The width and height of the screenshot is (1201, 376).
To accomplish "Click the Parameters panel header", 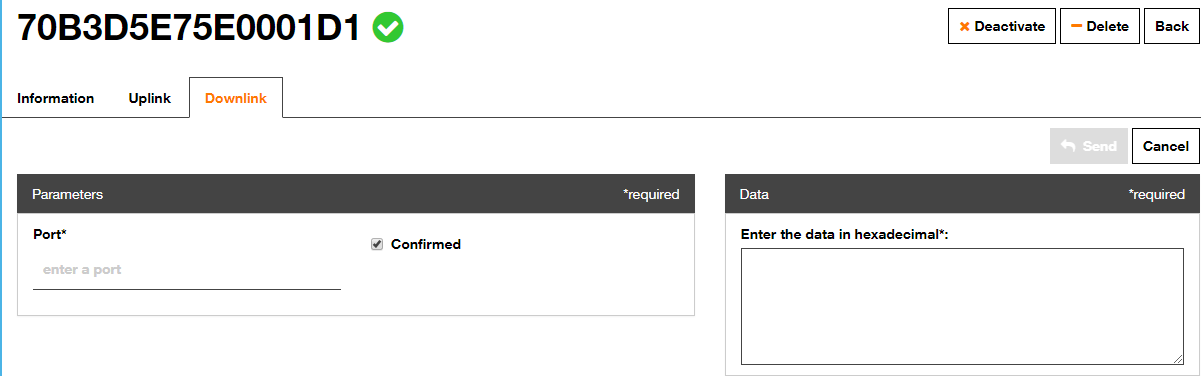I will coord(356,194).
